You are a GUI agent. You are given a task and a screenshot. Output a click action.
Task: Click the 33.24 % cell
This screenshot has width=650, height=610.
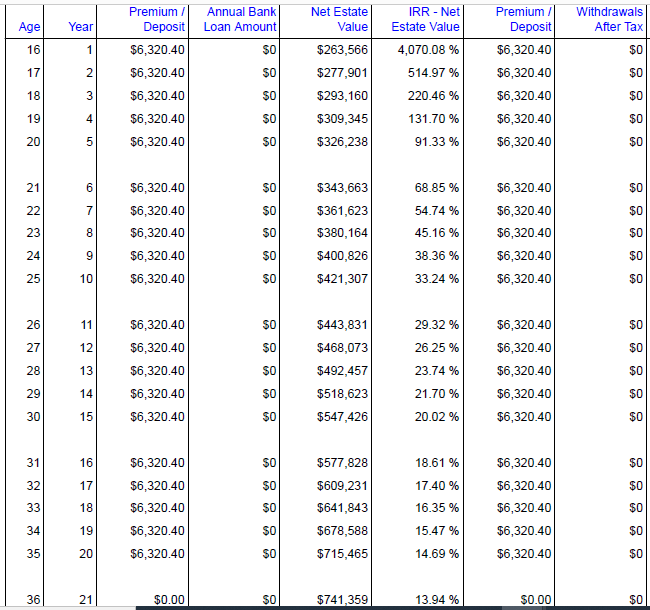click(x=437, y=279)
